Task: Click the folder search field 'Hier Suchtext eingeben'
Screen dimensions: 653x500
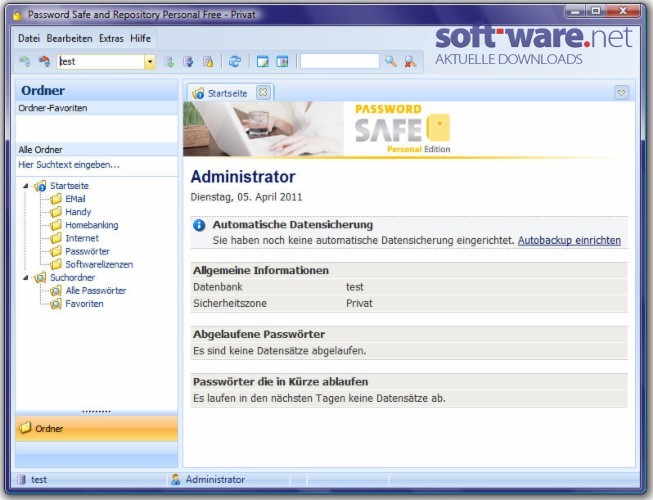Action: (96, 165)
